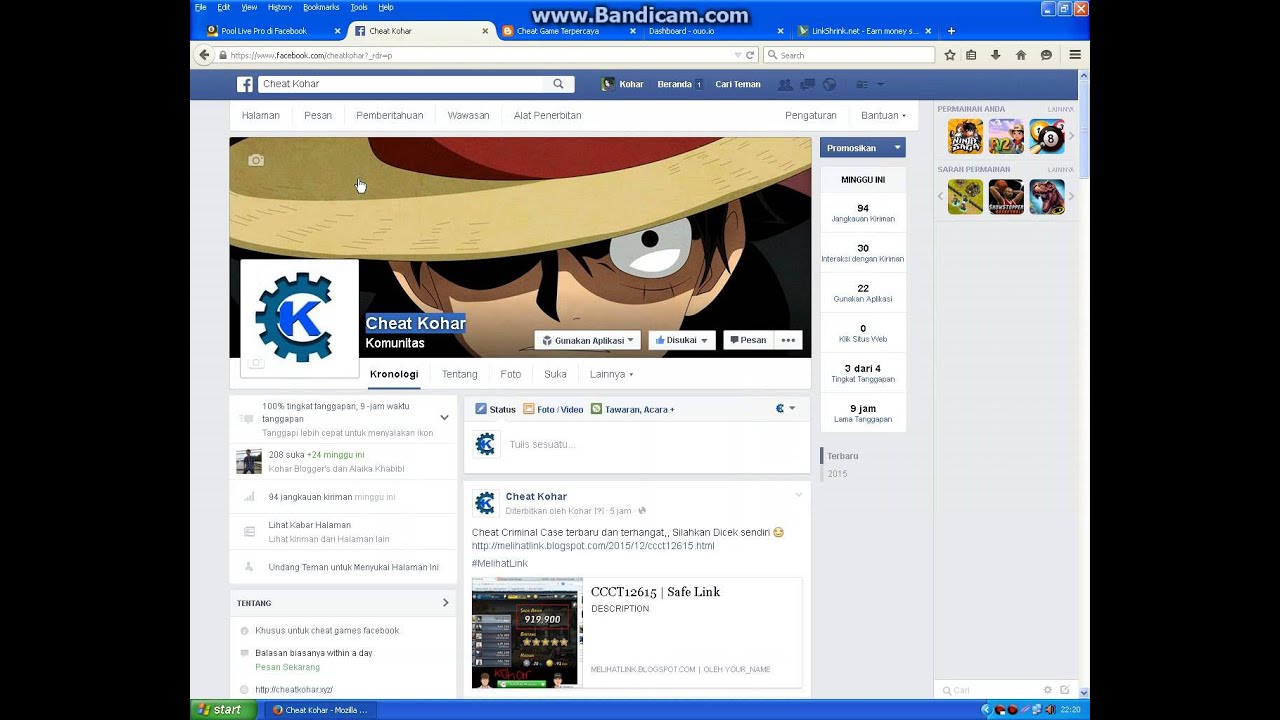Open the Bookmarks menu in Firefox
This screenshot has width=1280, height=720.
pos(321,7)
